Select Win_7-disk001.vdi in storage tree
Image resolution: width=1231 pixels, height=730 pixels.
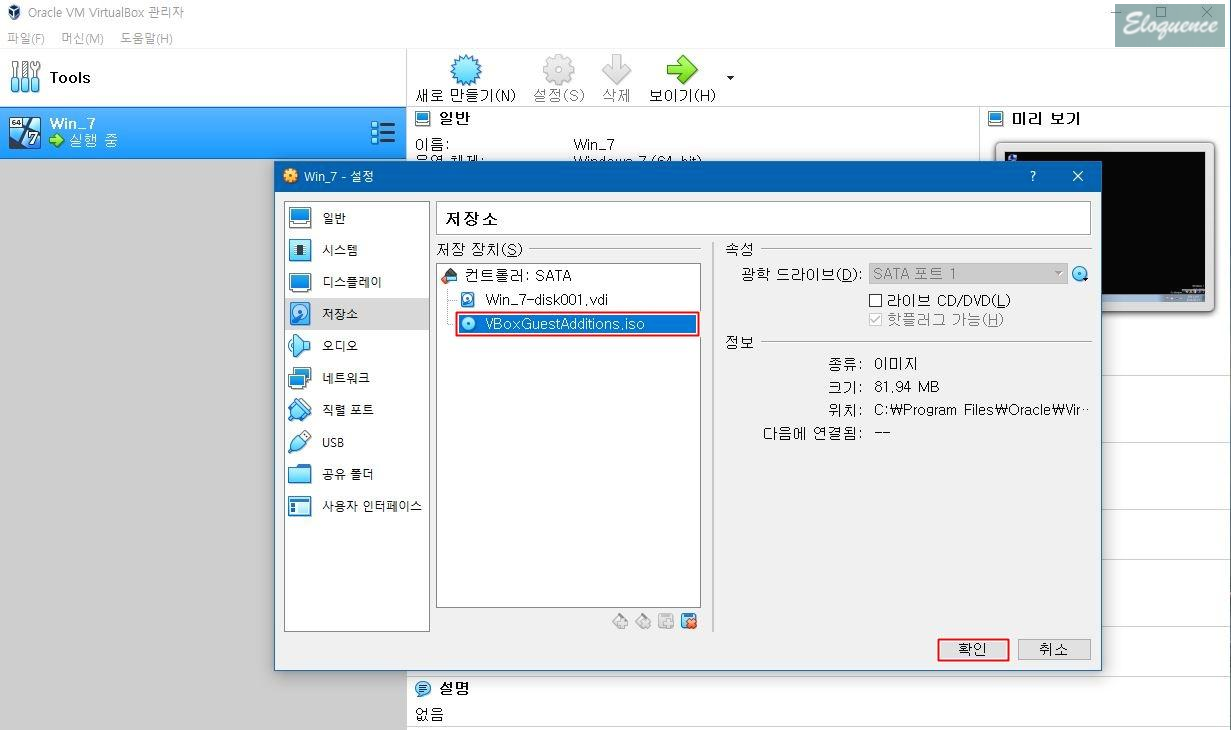(546, 299)
